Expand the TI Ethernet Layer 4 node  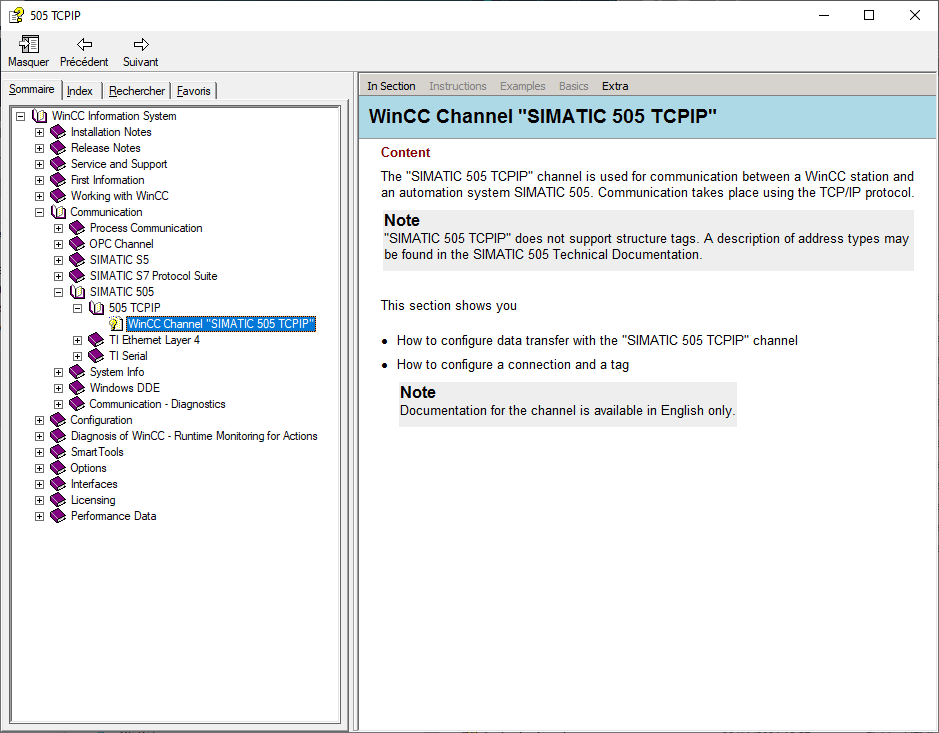point(78,340)
